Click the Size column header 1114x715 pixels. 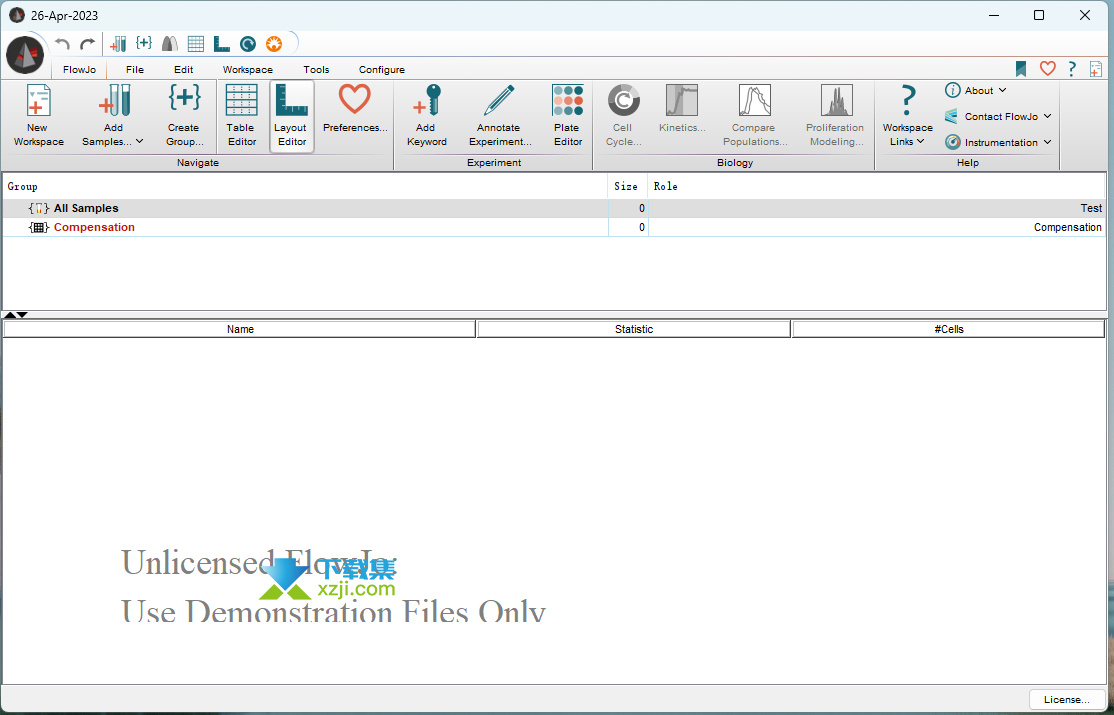(628, 186)
